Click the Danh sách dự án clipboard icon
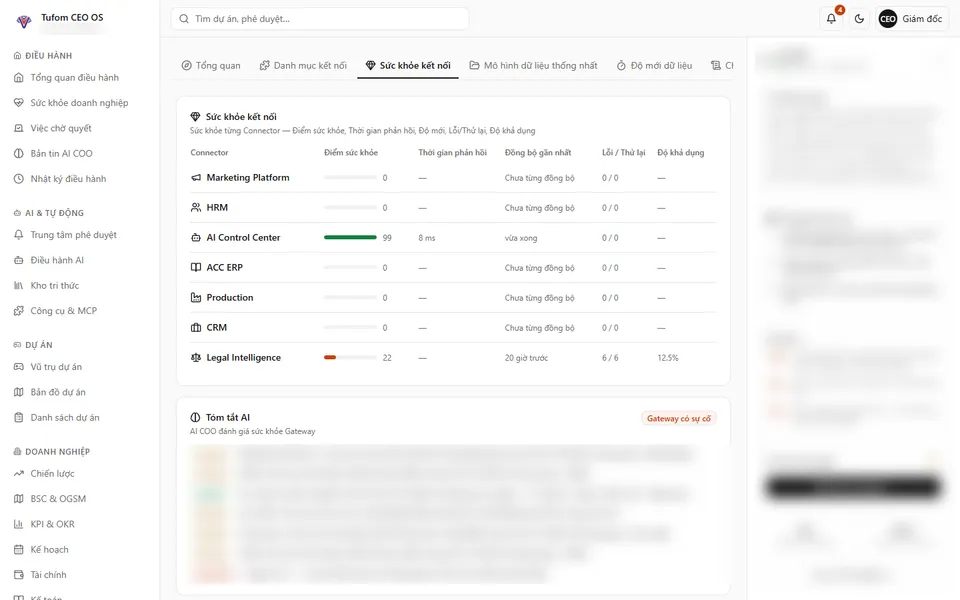Viewport: 960px width, 600px height. [18, 418]
